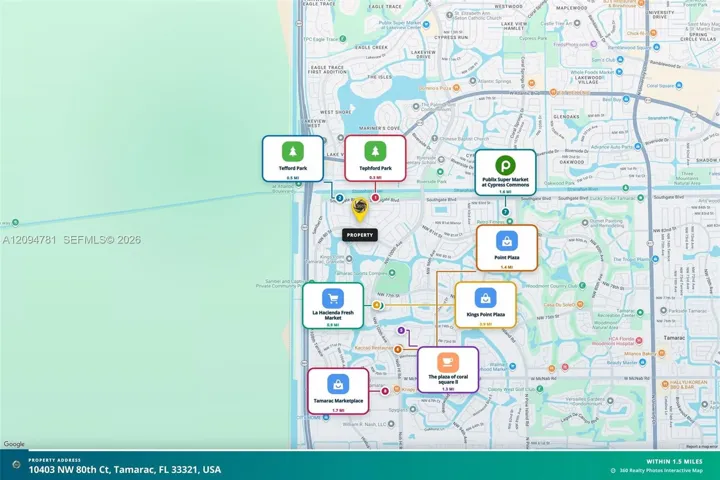Click the HALLYU KOREAN BBQ & BAR pin

click(664, 384)
